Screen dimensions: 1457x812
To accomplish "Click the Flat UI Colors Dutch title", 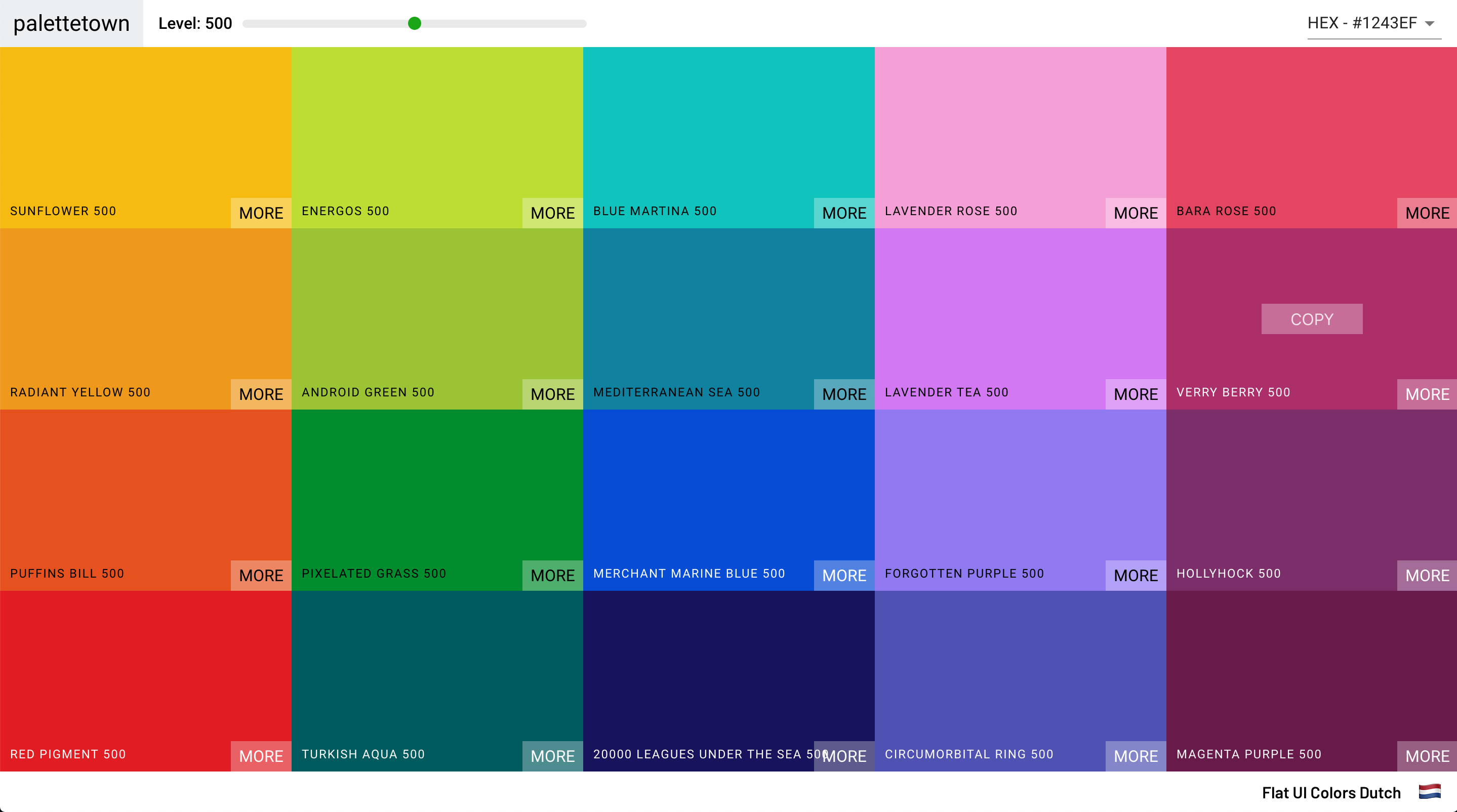I will click(1331, 792).
